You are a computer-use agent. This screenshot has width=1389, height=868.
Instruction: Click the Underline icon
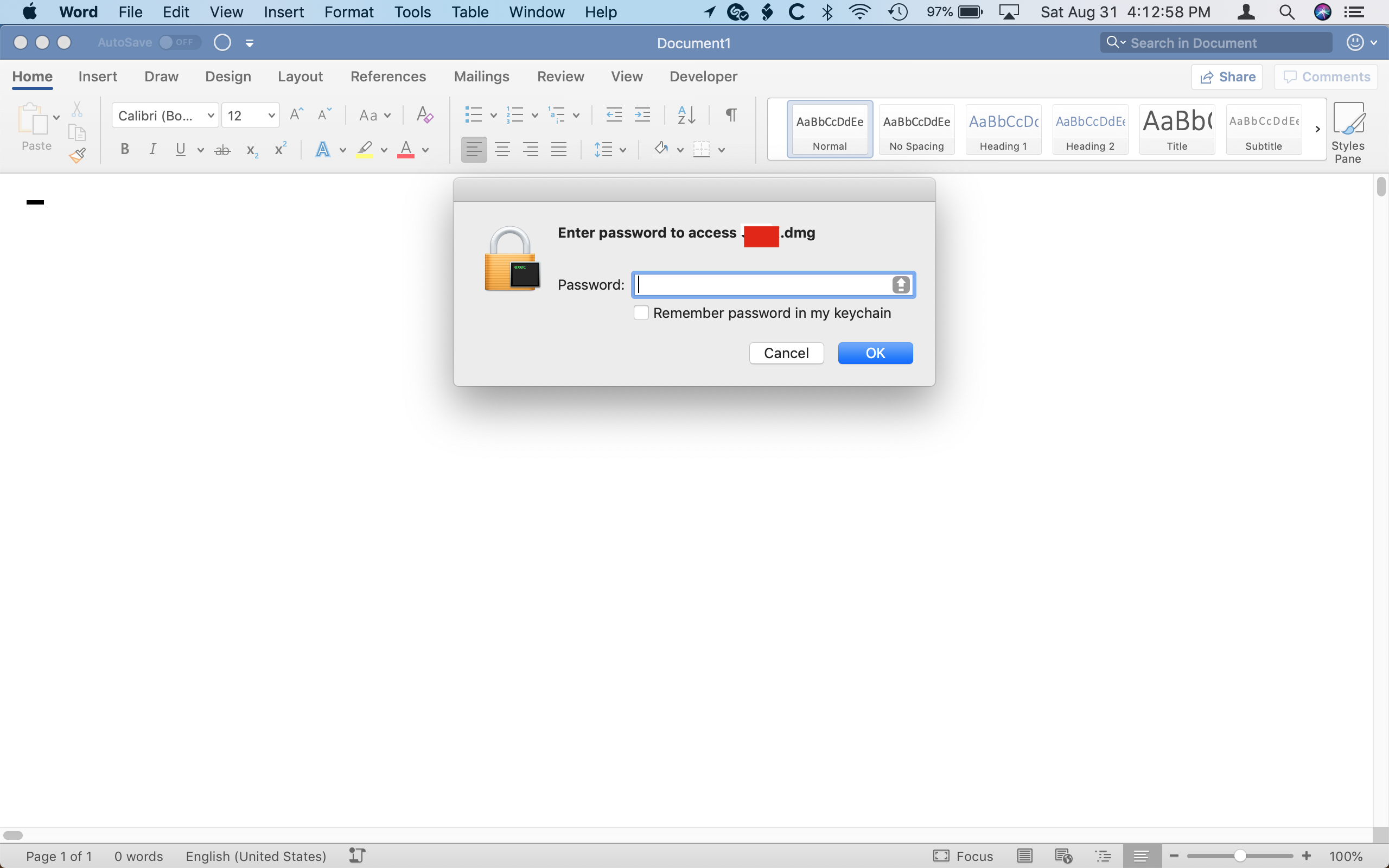(x=180, y=150)
